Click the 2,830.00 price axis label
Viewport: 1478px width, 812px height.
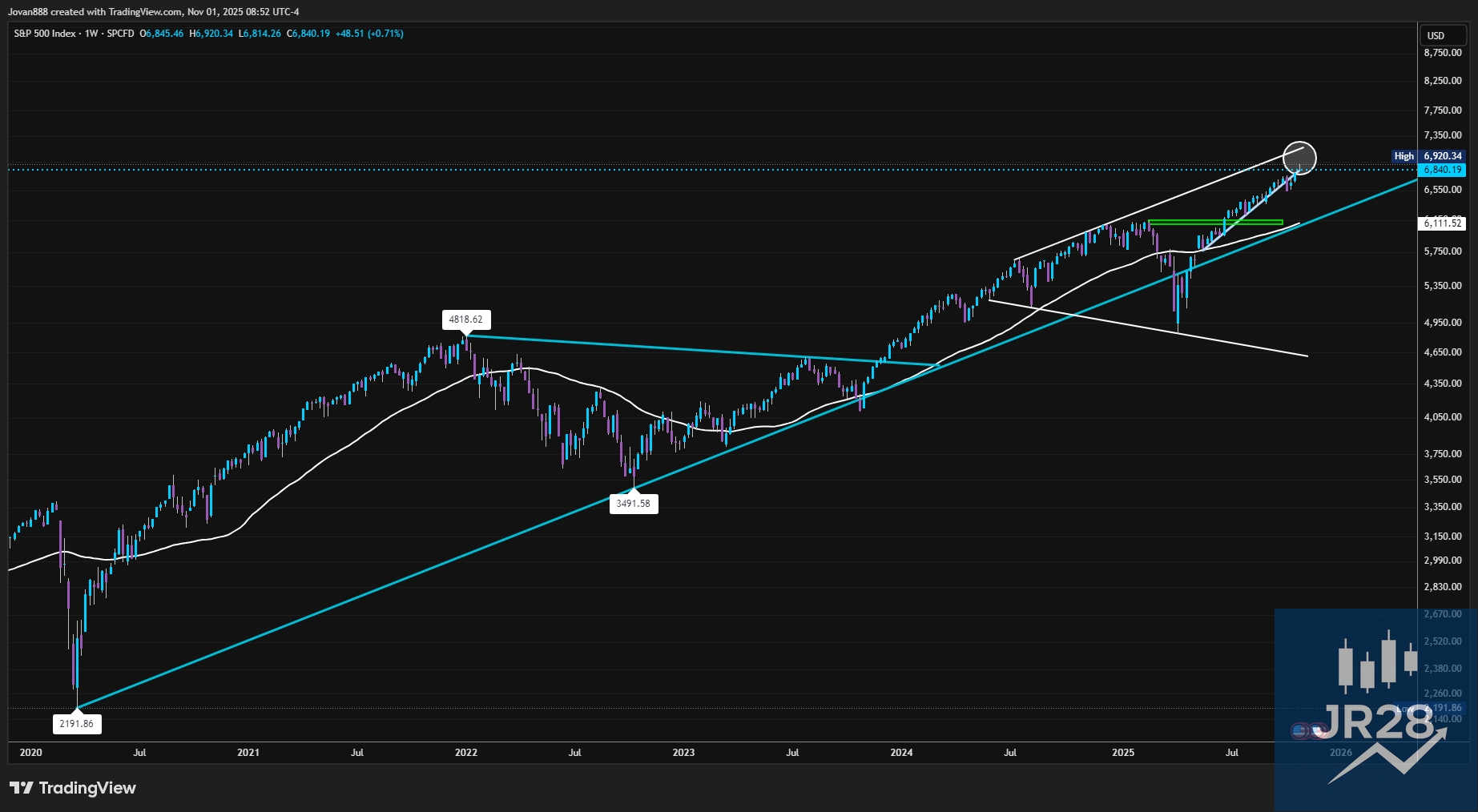coord(1442,587)
